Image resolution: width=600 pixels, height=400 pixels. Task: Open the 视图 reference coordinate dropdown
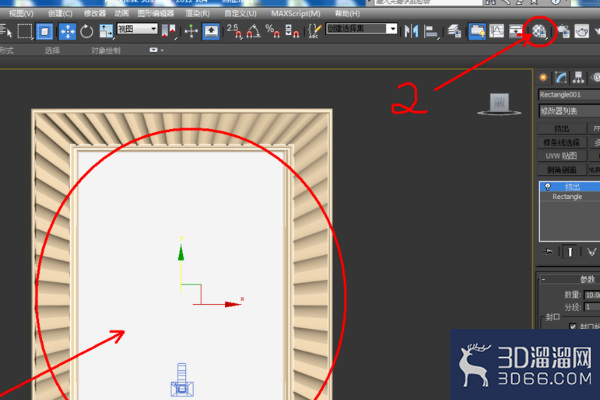coord(137,29)
